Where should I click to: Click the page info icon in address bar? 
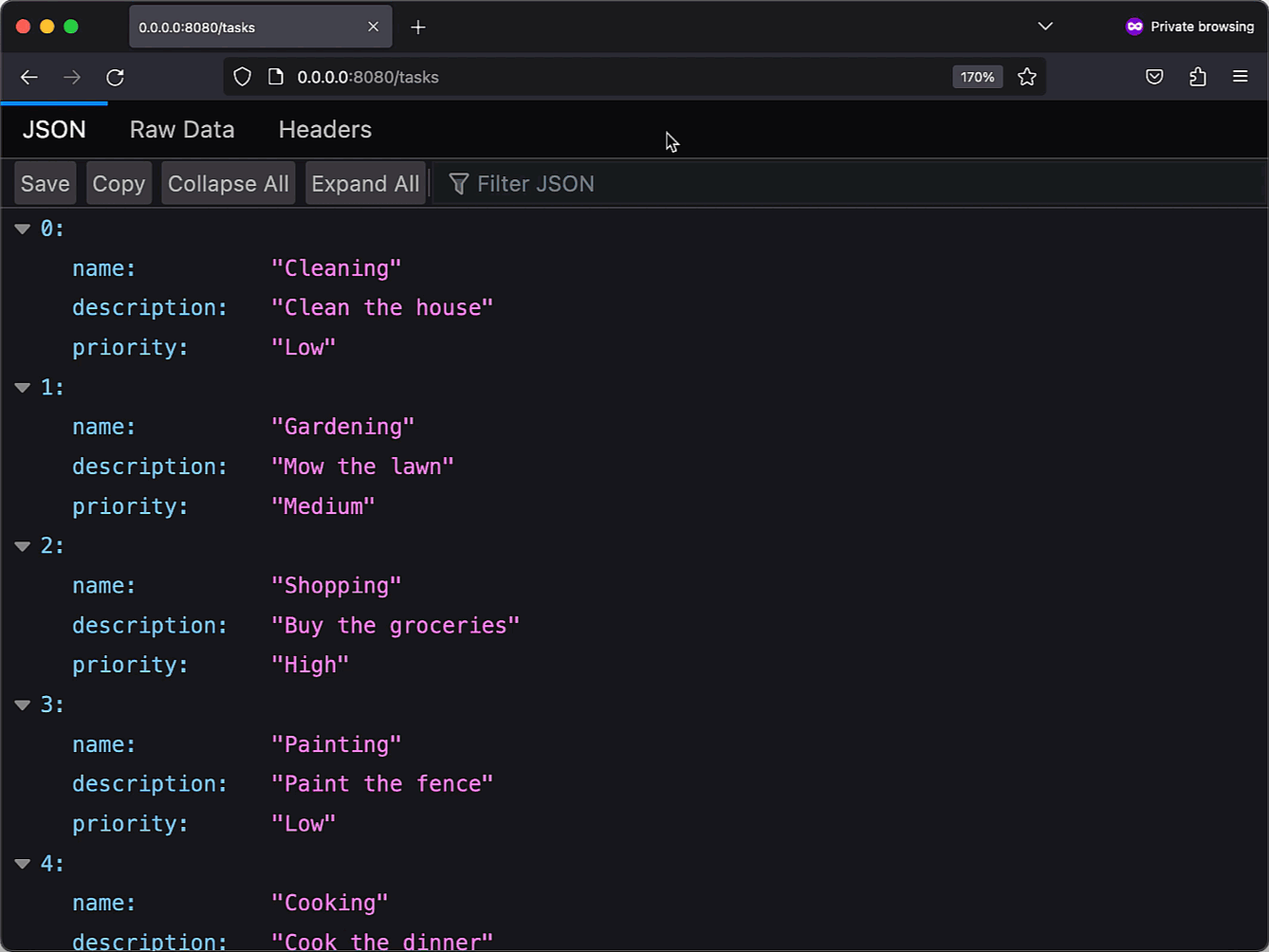coord(277,77)
